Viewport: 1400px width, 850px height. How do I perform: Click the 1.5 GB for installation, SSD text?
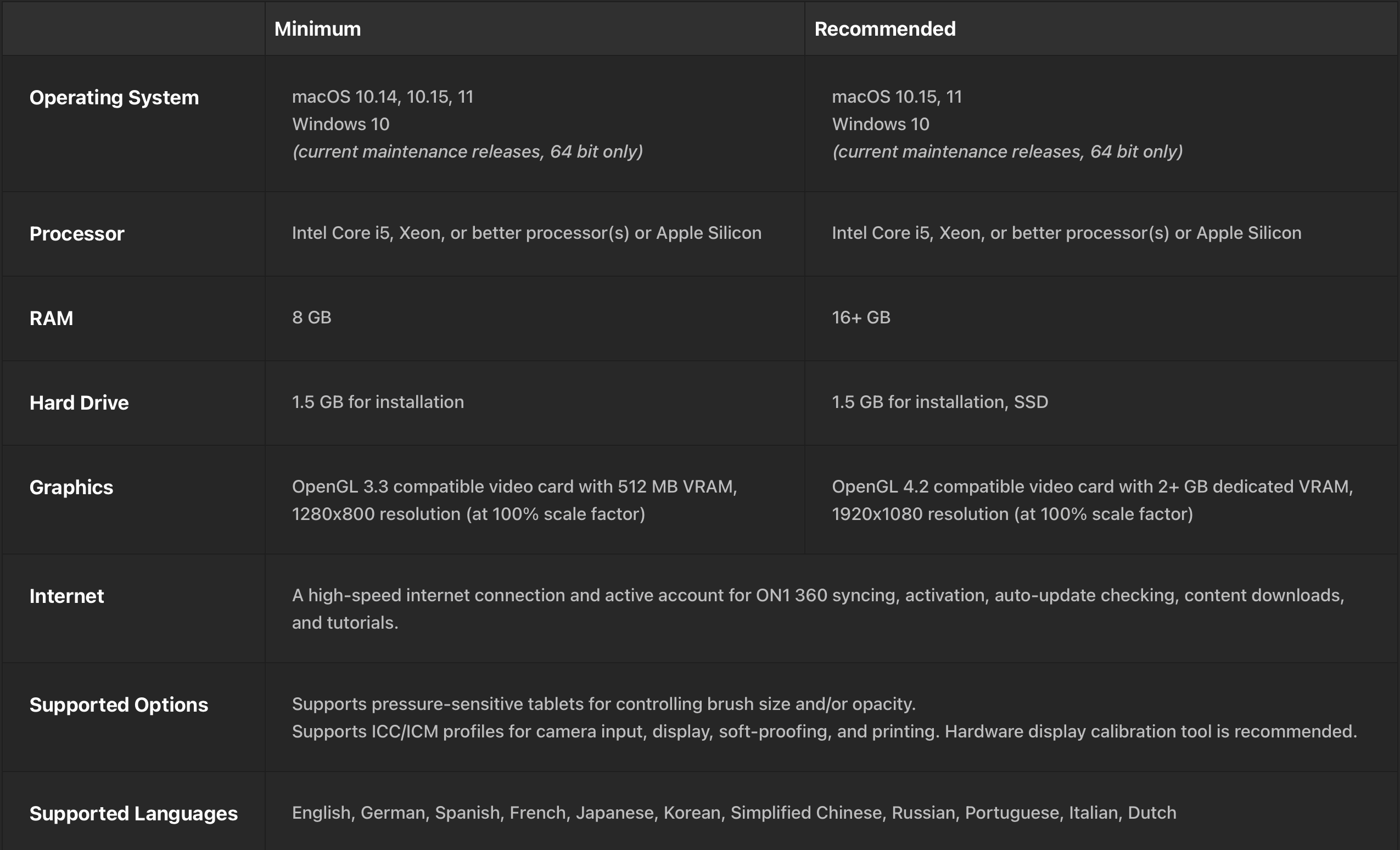(940, 402)
